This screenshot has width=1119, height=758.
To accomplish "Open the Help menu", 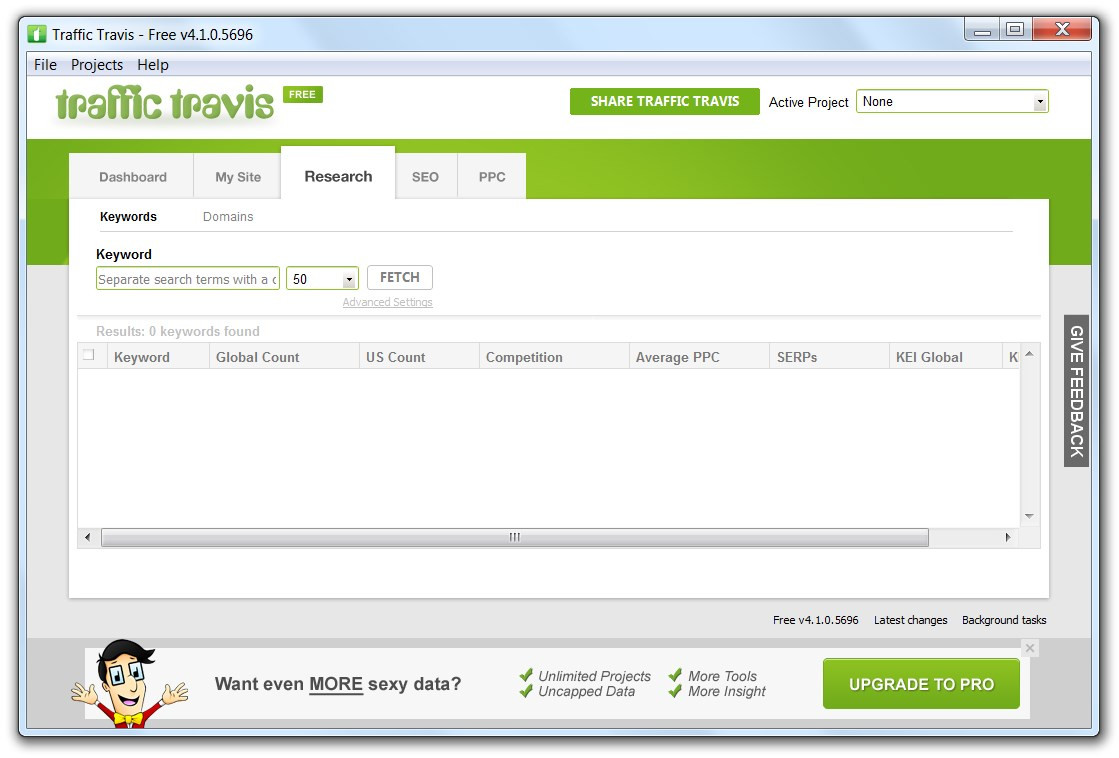I will (x=153, y=65).
